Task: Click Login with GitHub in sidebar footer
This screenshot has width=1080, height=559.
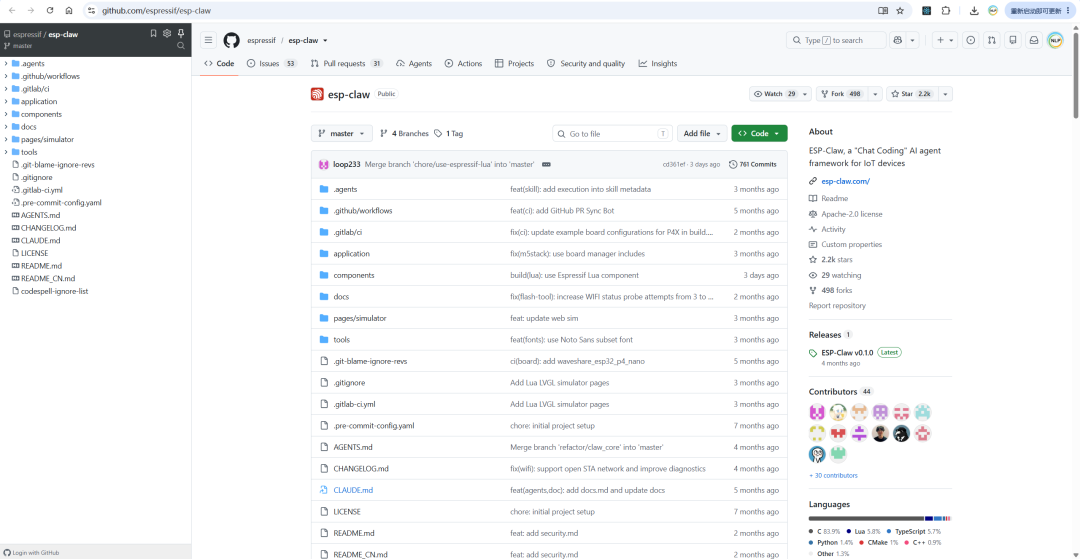Action: tap(32, 553)
